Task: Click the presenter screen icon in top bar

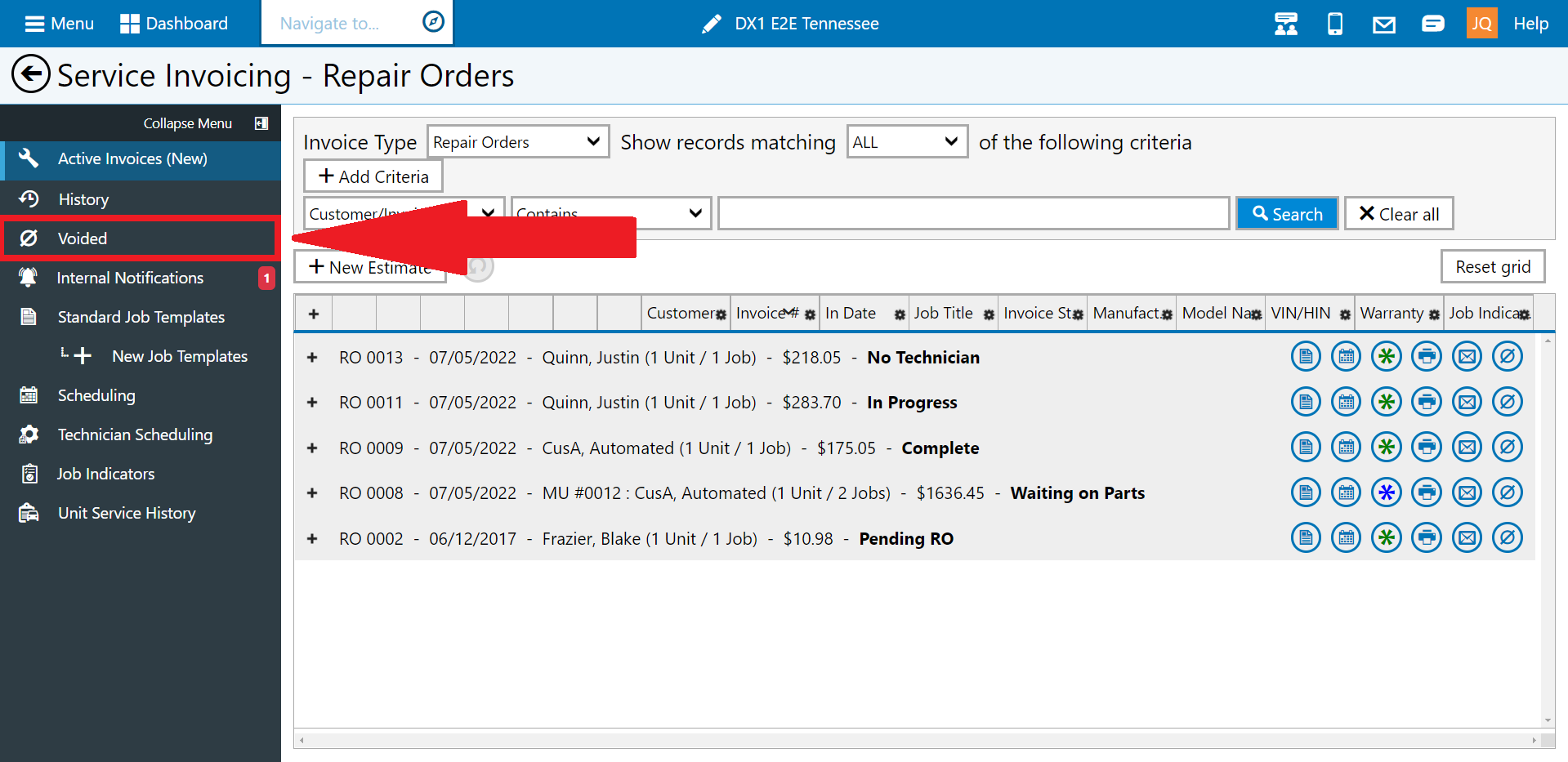Action: coord(1286,24)
